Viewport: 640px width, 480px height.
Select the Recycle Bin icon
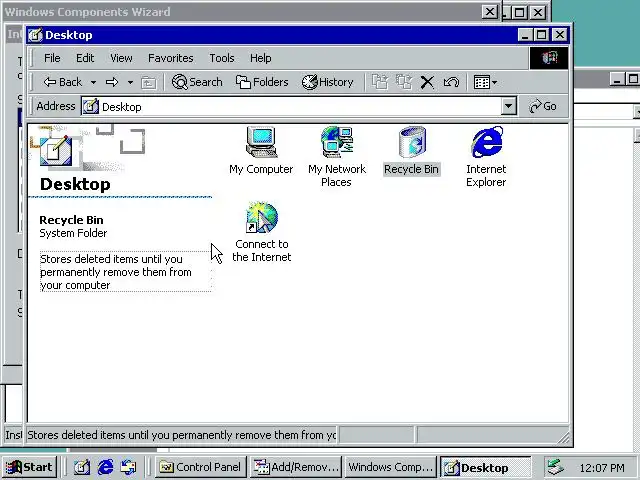[x=411, y=151]
